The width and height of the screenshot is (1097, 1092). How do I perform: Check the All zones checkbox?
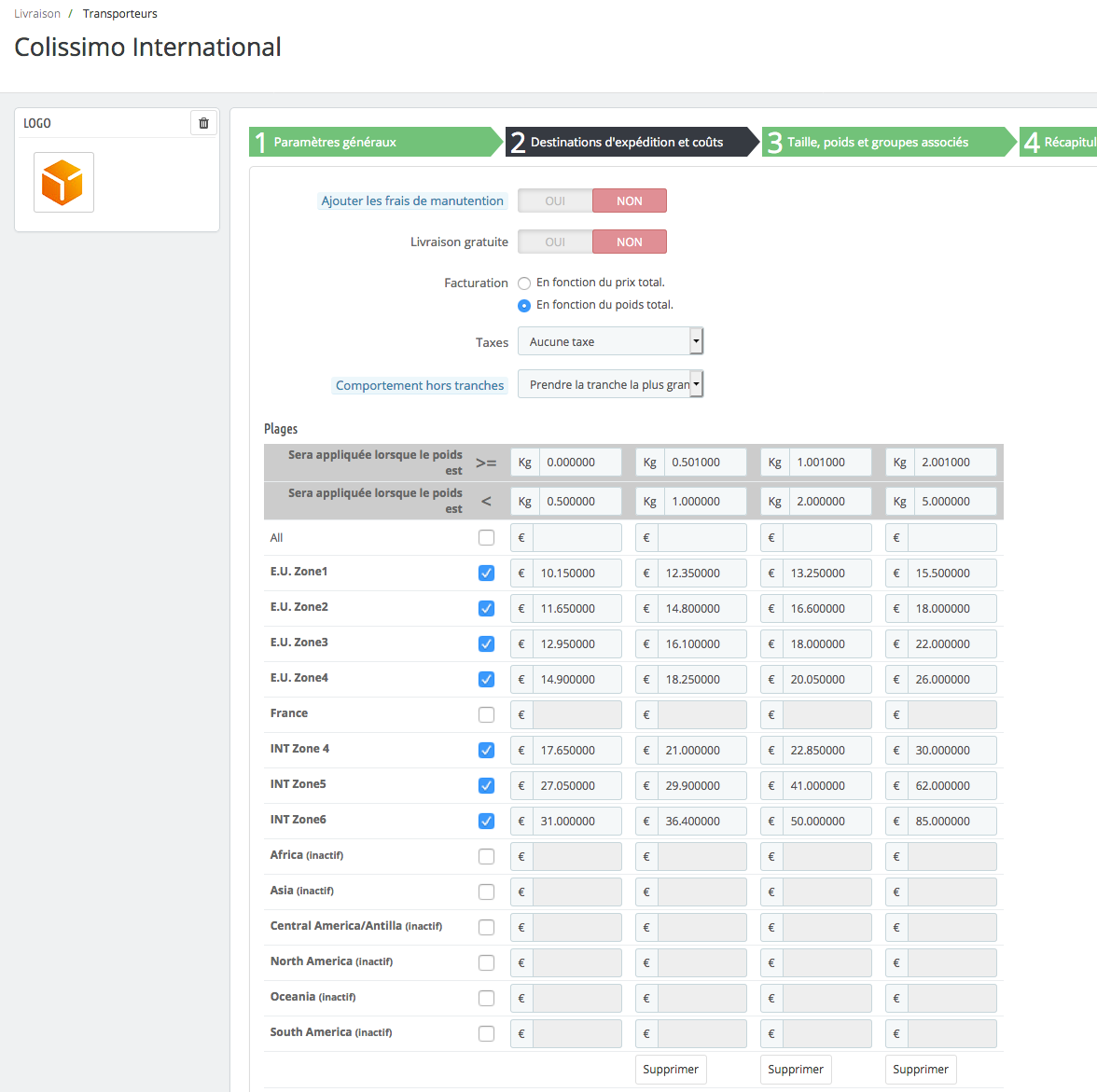click(486, 538)
